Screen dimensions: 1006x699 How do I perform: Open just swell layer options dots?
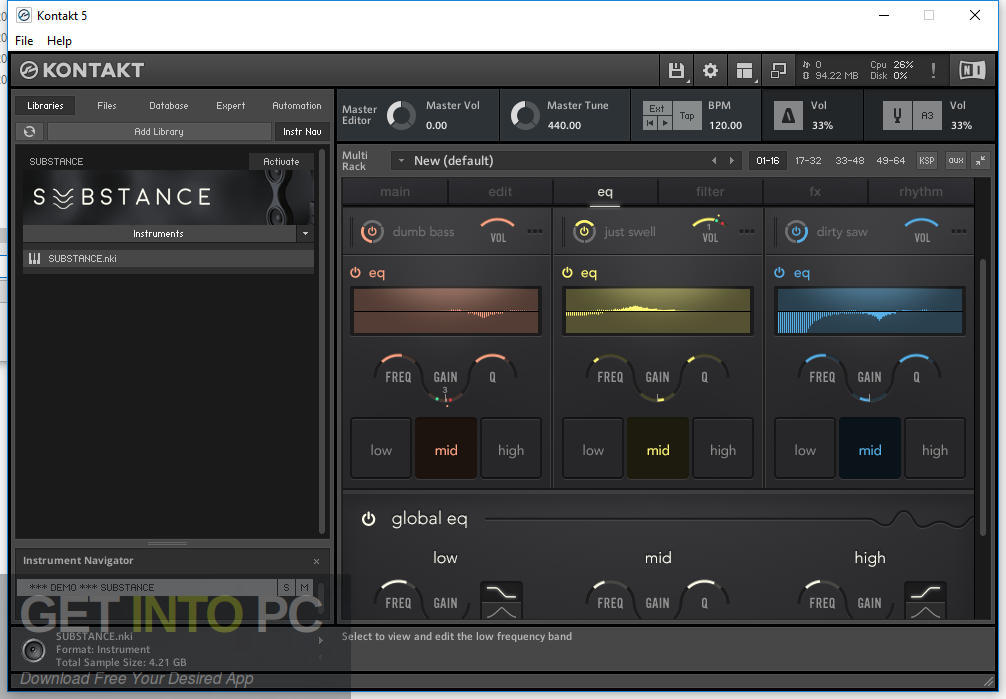[x=747, y=231]
